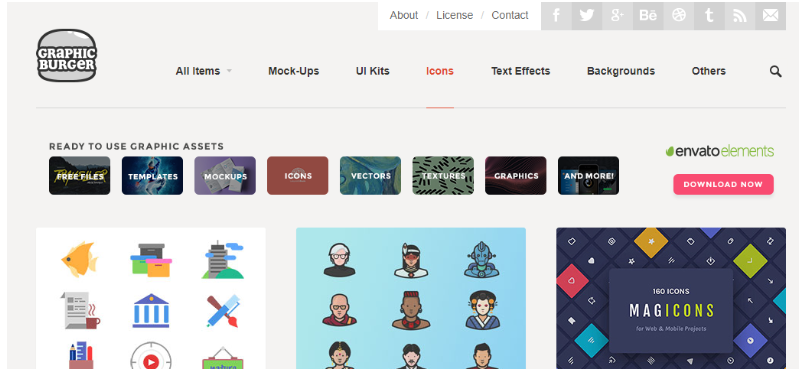Screen dimensions: 799x377
Task: Open the Backgrounds menu
Action: coord(621,71)
